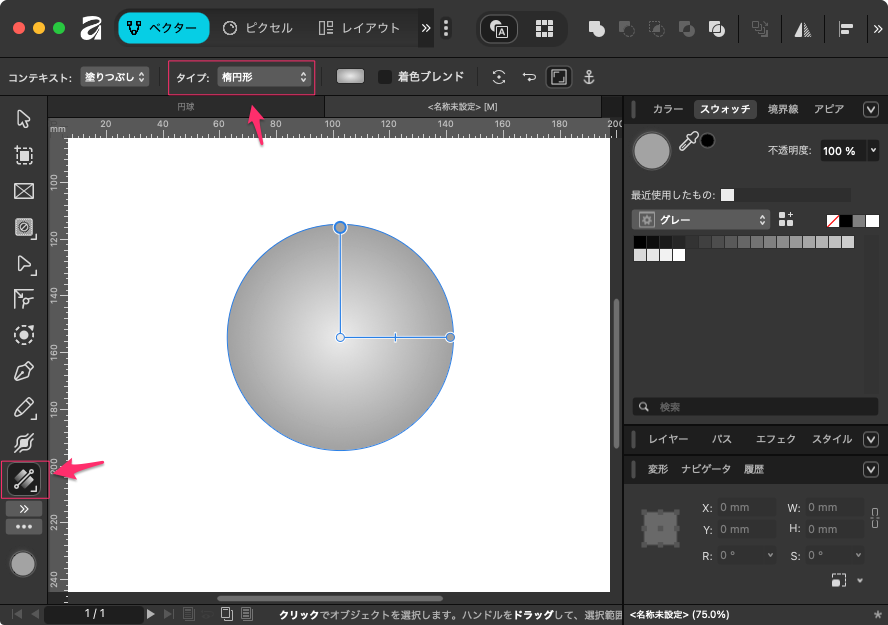This screenshot has height=625, width=888.
Task: Expand more tools with the » button
Action: [x=24, y=508]
